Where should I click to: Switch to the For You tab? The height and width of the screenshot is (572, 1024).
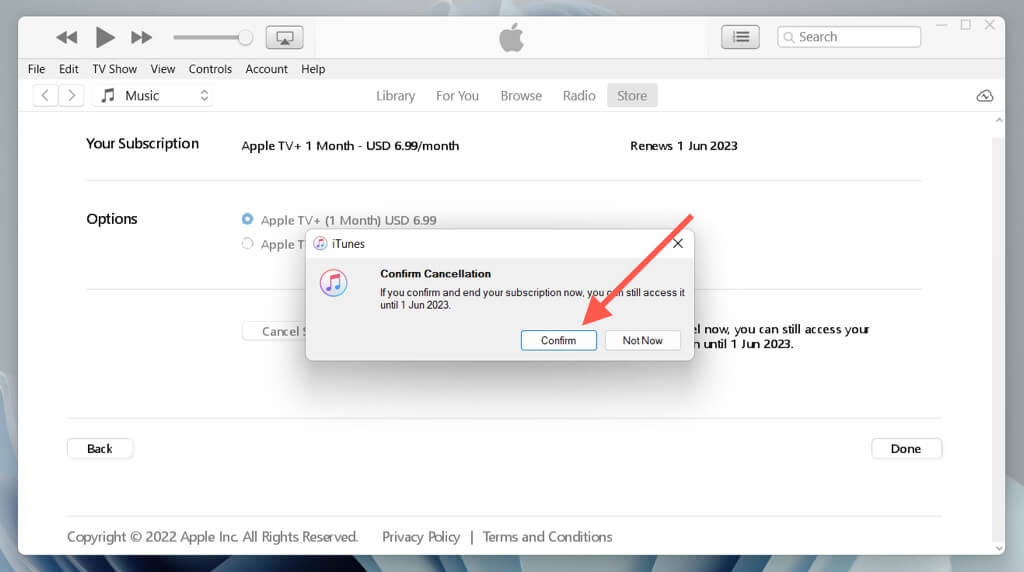(457, 96)
